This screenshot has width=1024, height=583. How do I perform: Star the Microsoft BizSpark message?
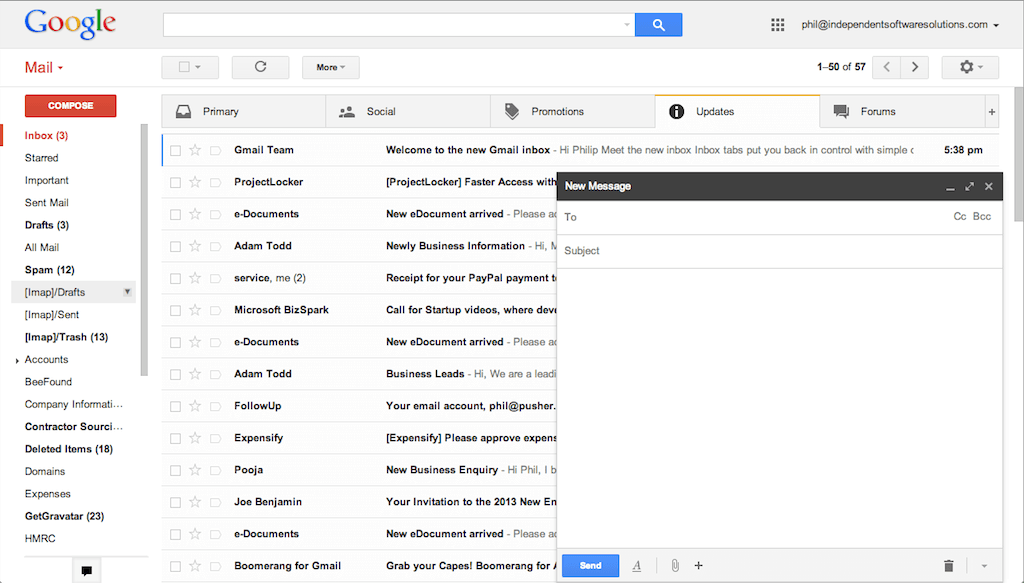195,310
